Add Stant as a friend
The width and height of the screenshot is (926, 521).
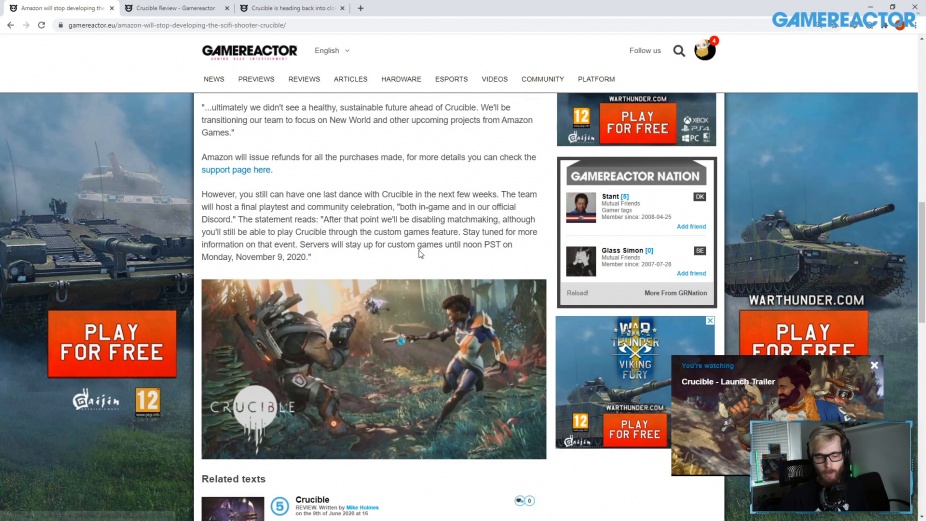point(691,227)
